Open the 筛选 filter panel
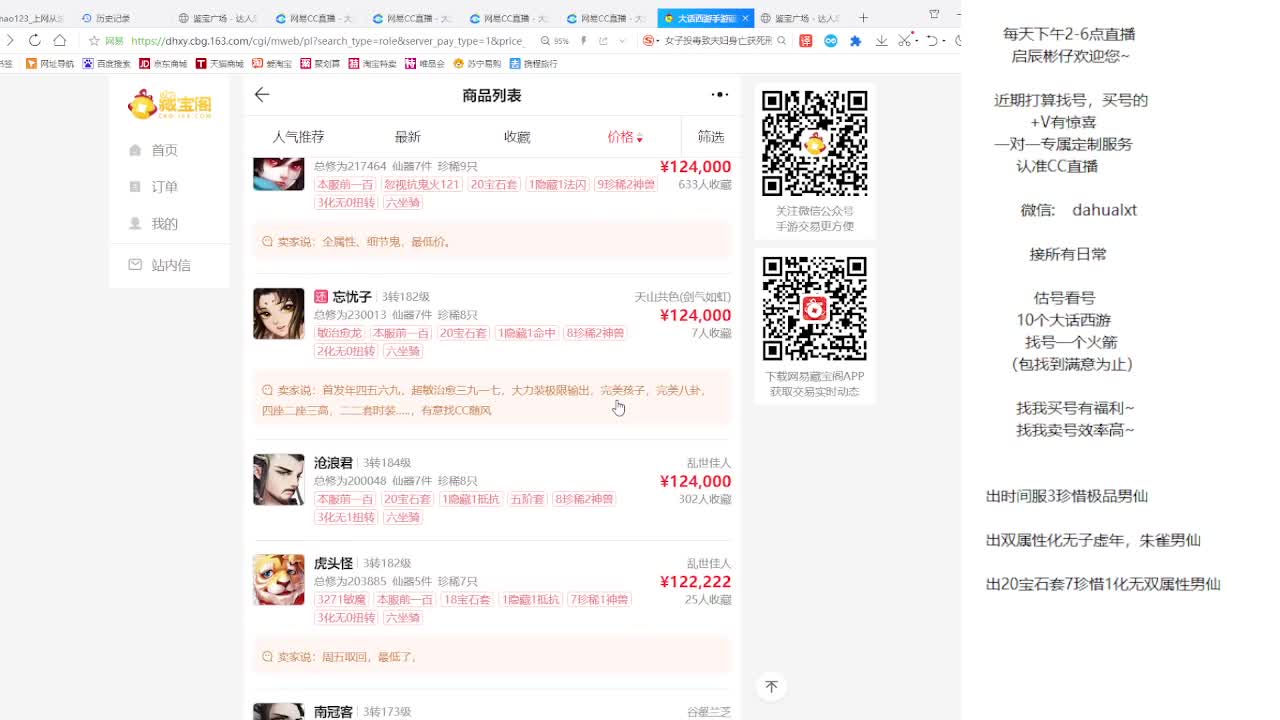 (x=711, y=137)
